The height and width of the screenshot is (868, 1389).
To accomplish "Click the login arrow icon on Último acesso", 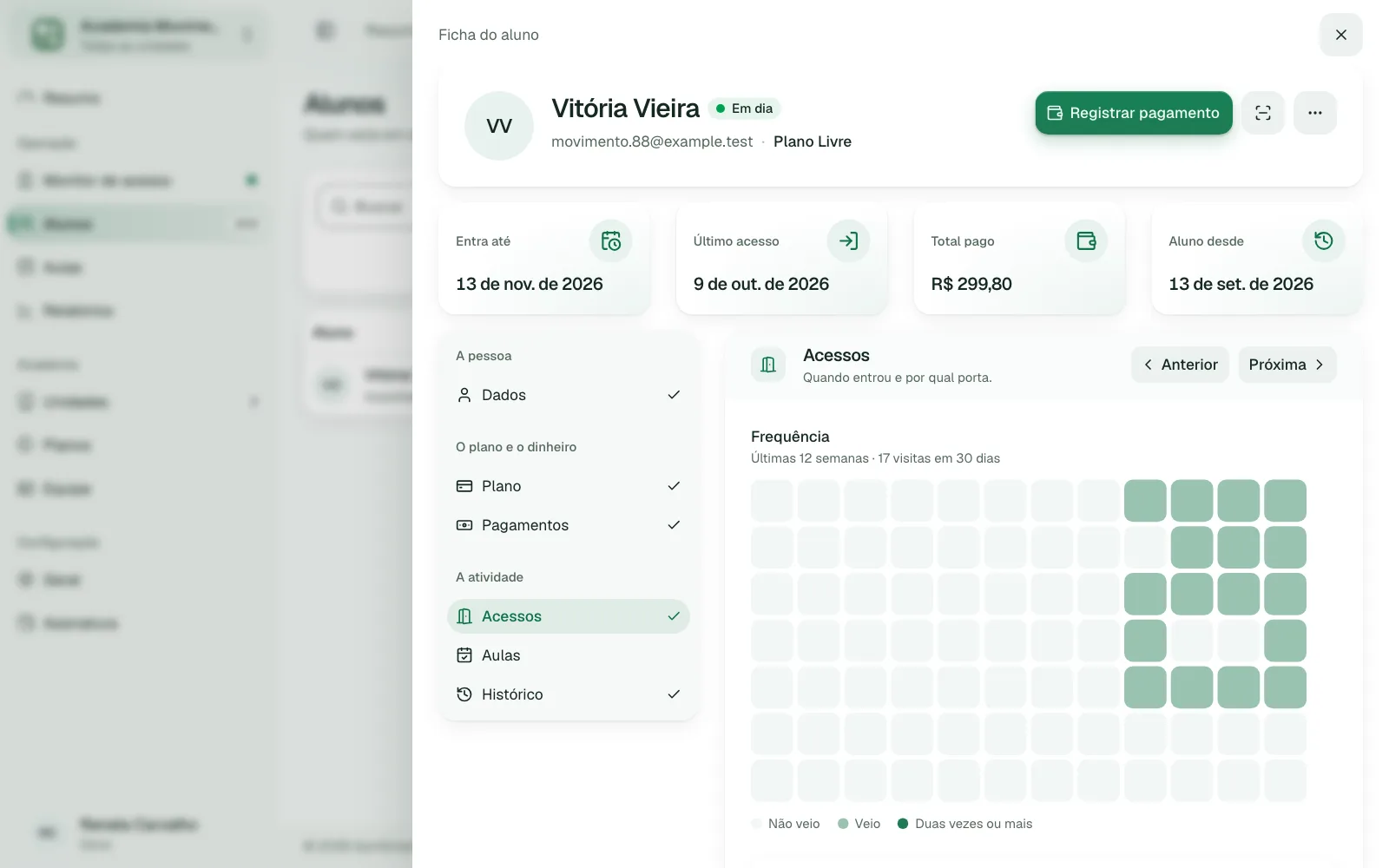I will pos(848,240).
